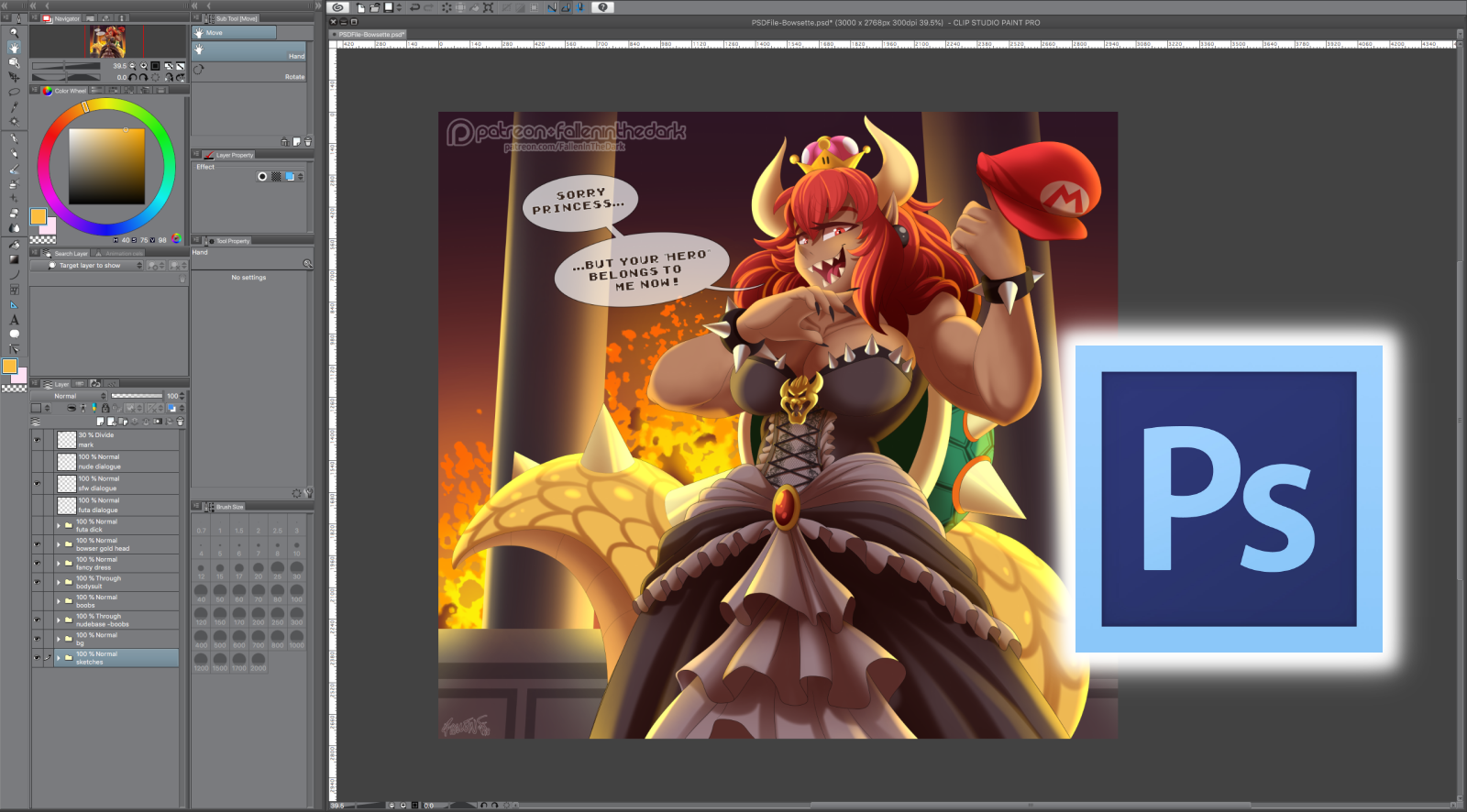Click the Save icon in the command bar
The width and height of the screenshot is (1467, 812).
389,7
